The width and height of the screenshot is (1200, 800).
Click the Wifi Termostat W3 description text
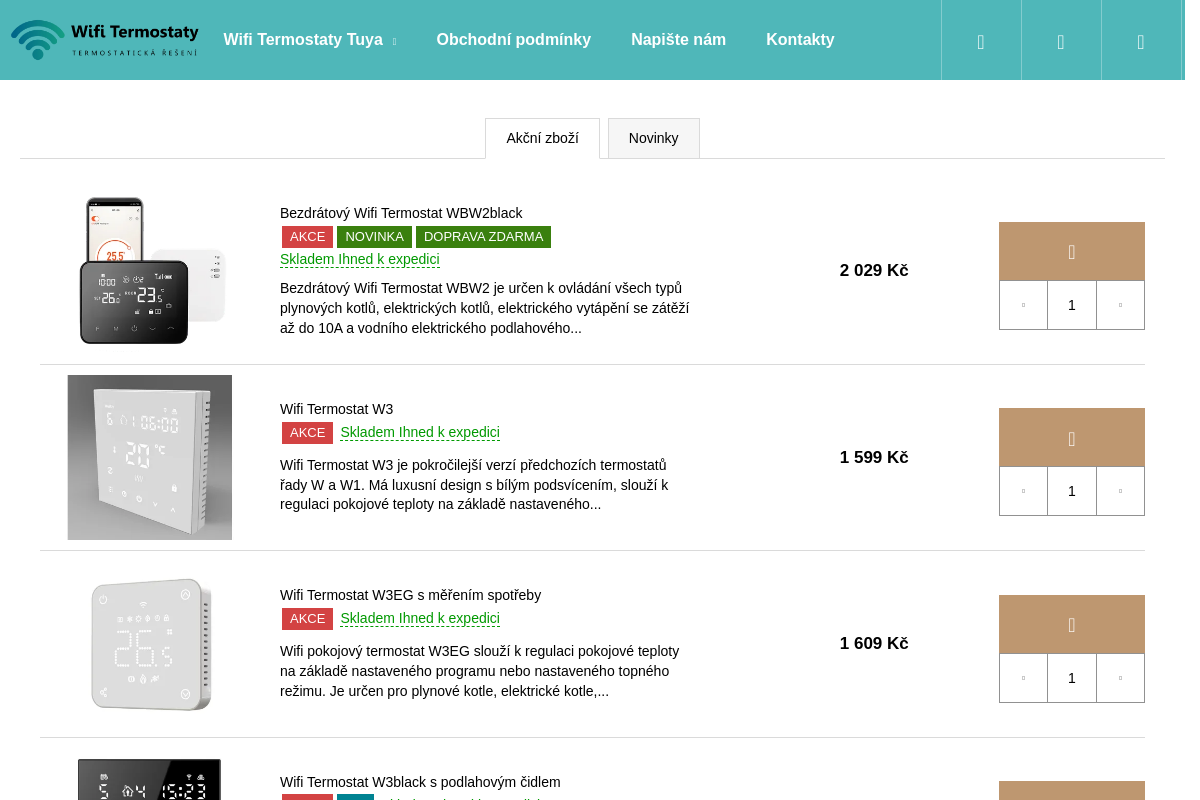pyautogui.click(x=475, y=484)
